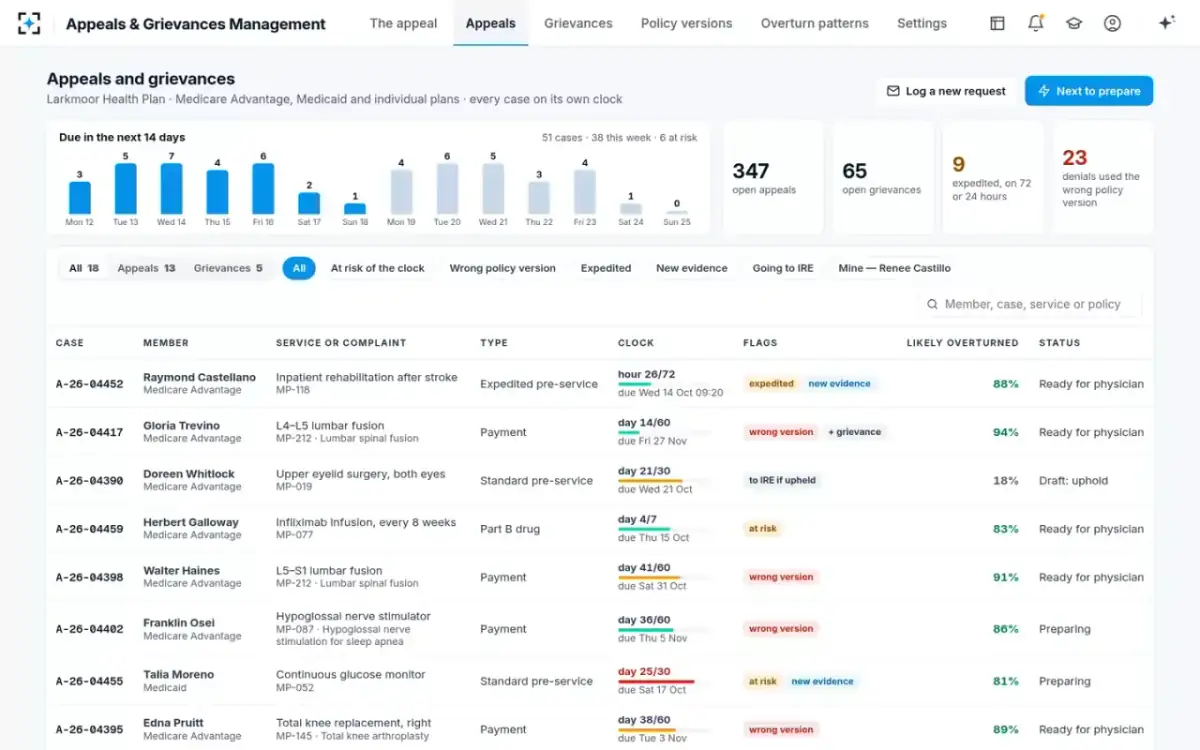The width and height of the screenshot is (1200, 750).
Task: Select the All 18 segment
Action: tap(84, 268)
